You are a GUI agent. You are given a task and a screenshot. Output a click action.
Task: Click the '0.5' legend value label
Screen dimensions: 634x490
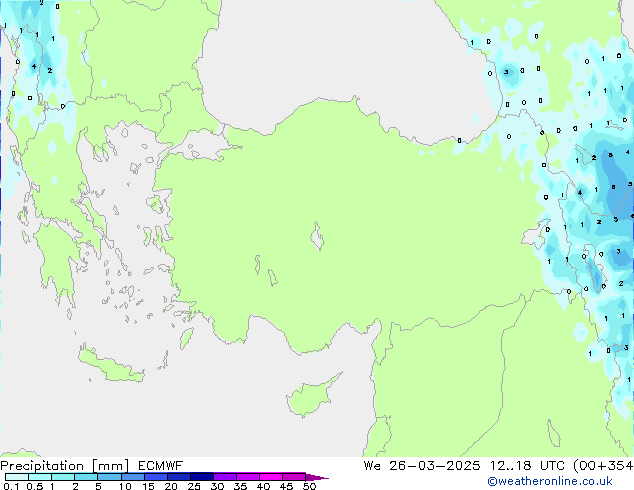pyautogui.click(x=34, y=486)
